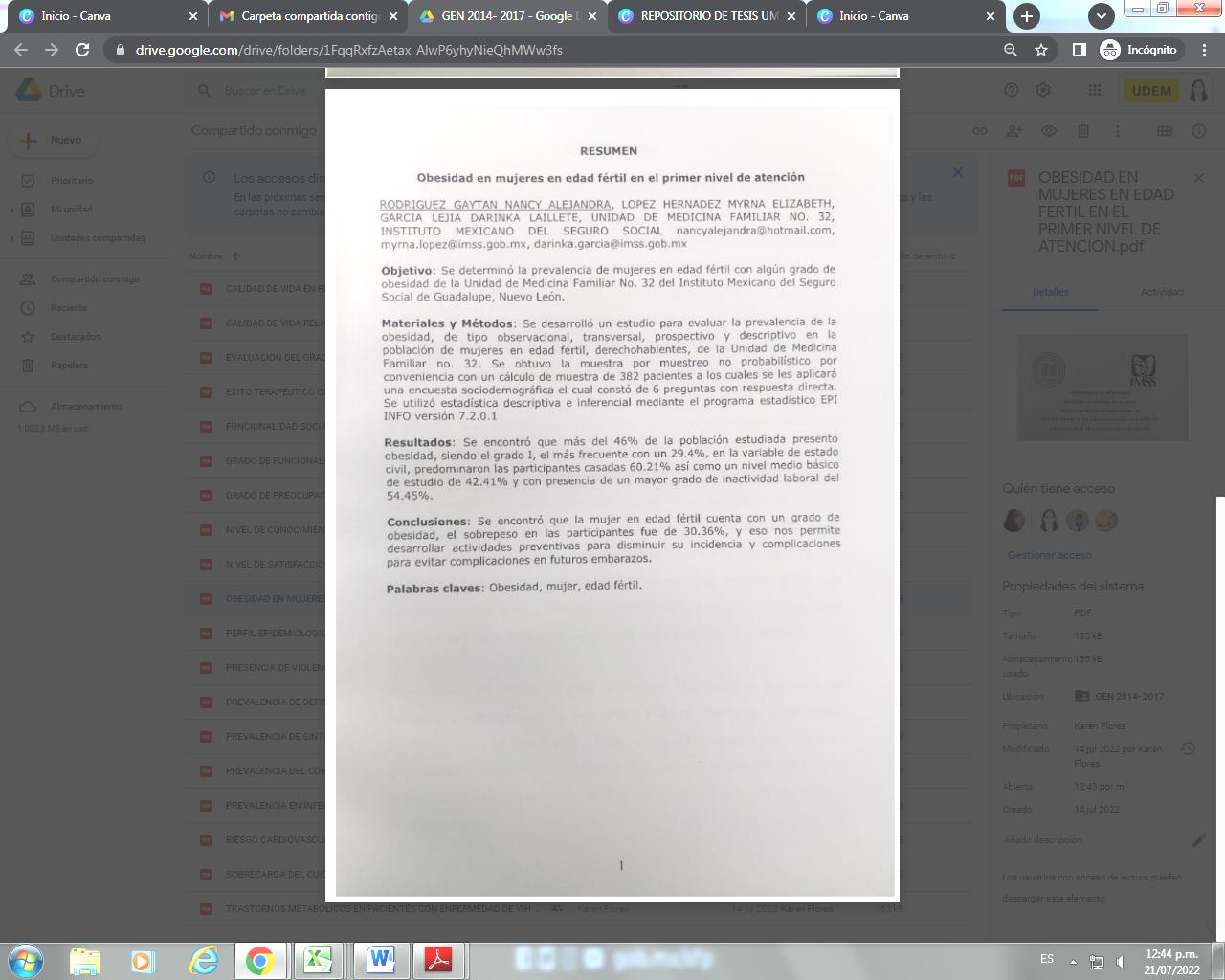Click the Buscar en Drive field
The width and height of the screenshot is (1225, 980).
[x=265, y=91]
